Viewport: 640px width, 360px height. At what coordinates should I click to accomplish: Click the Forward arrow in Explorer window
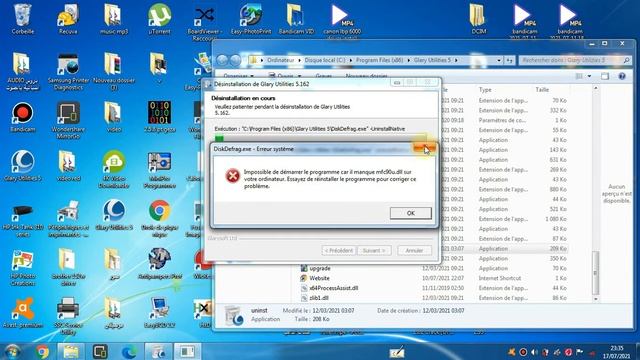236,60
